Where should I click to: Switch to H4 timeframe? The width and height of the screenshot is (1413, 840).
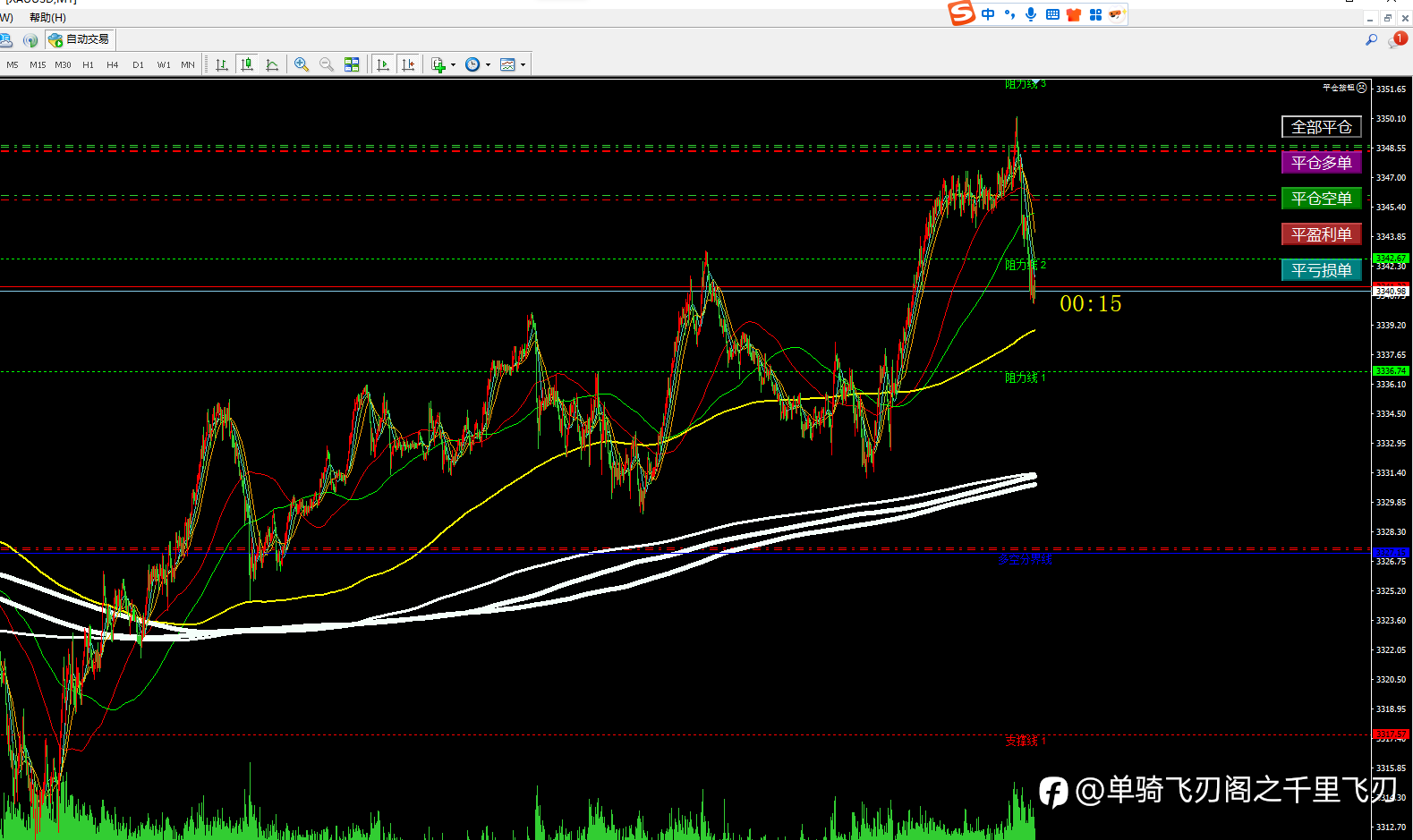pos(112,64)
